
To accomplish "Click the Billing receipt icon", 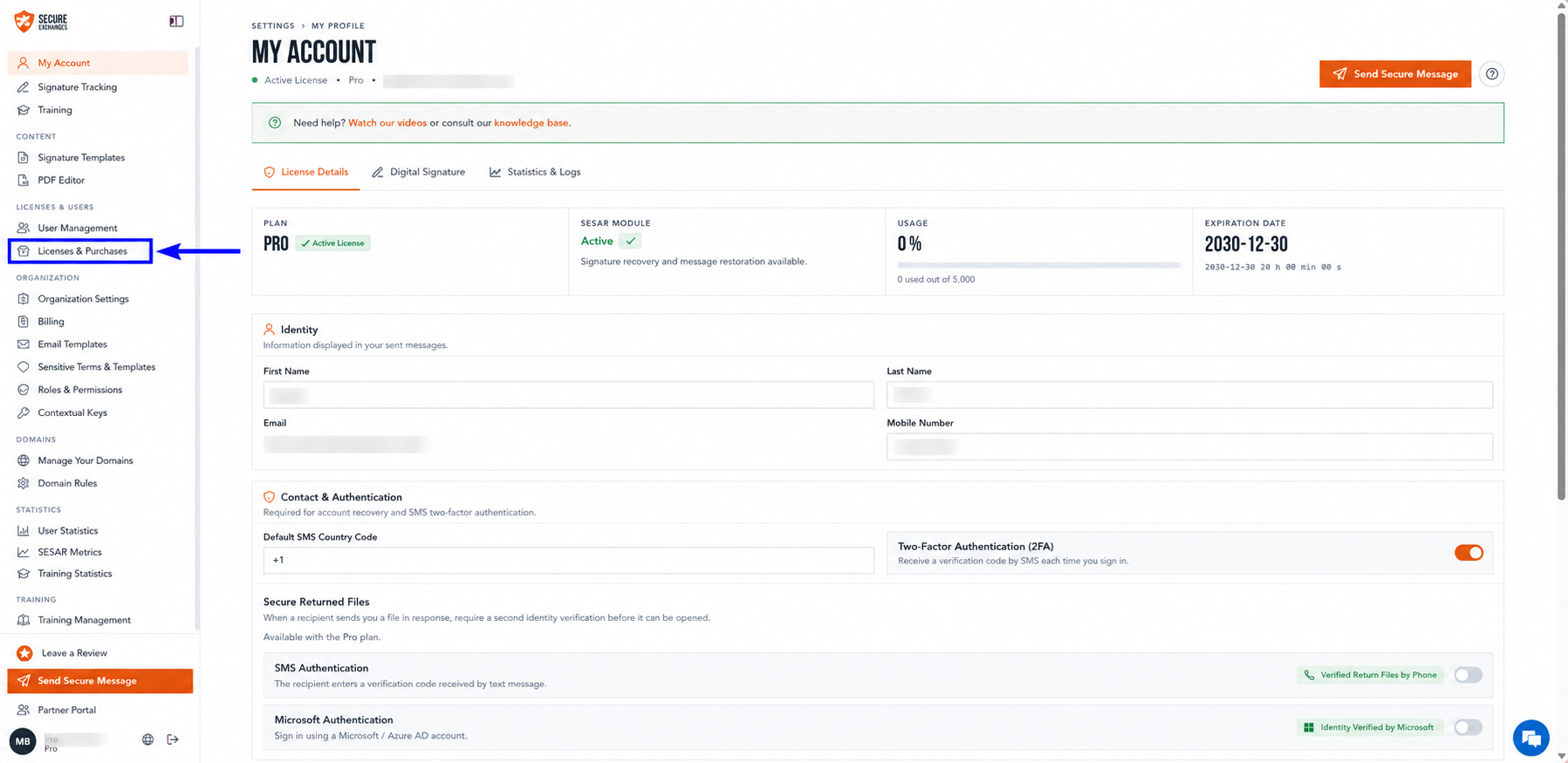I will click(x=24, y=322).
